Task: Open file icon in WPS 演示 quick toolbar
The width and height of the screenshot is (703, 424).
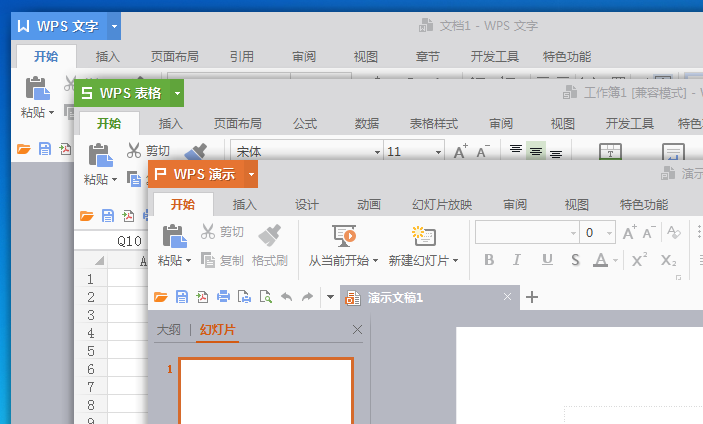Action: point(161,297)
